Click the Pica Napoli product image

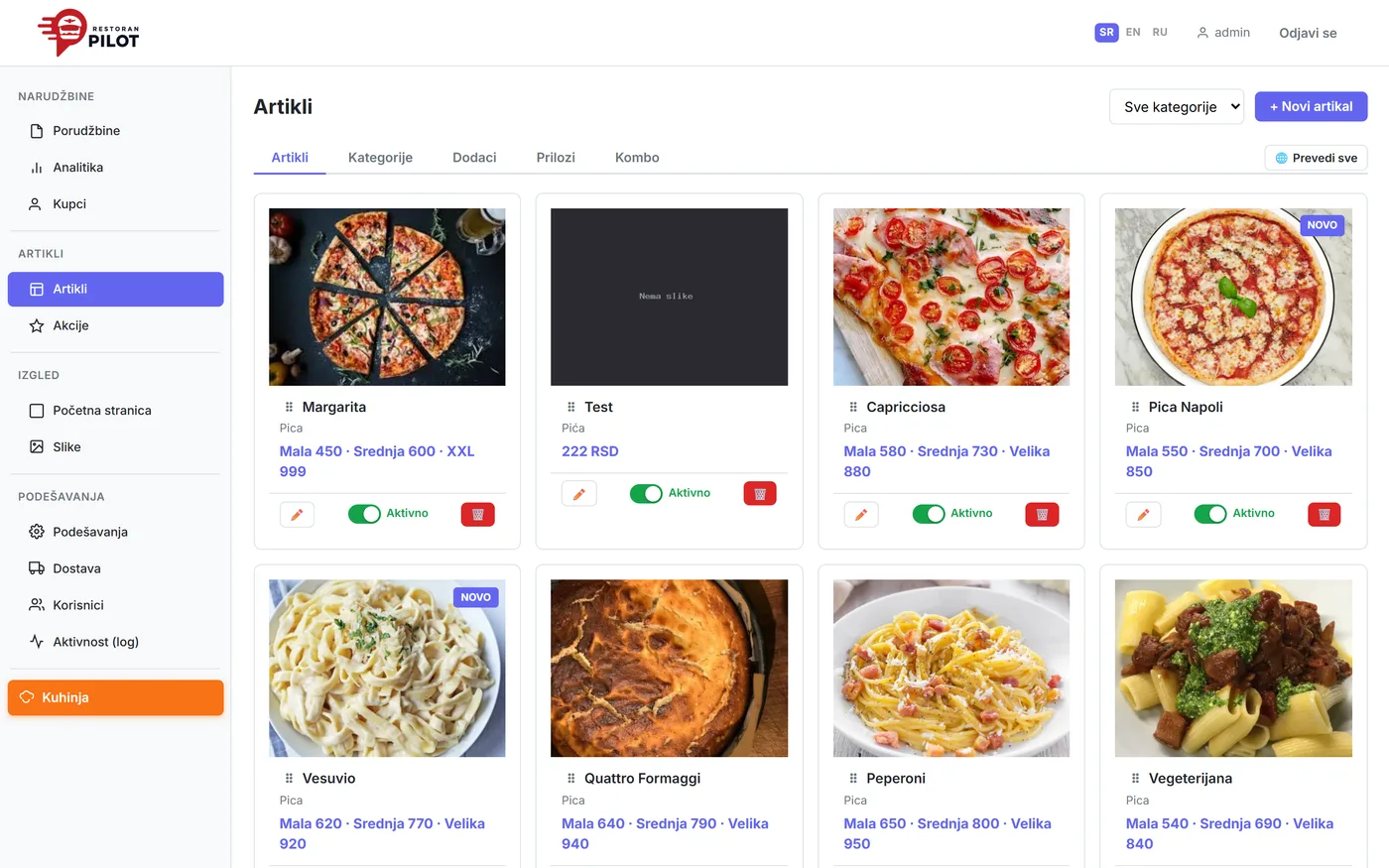1233,297
